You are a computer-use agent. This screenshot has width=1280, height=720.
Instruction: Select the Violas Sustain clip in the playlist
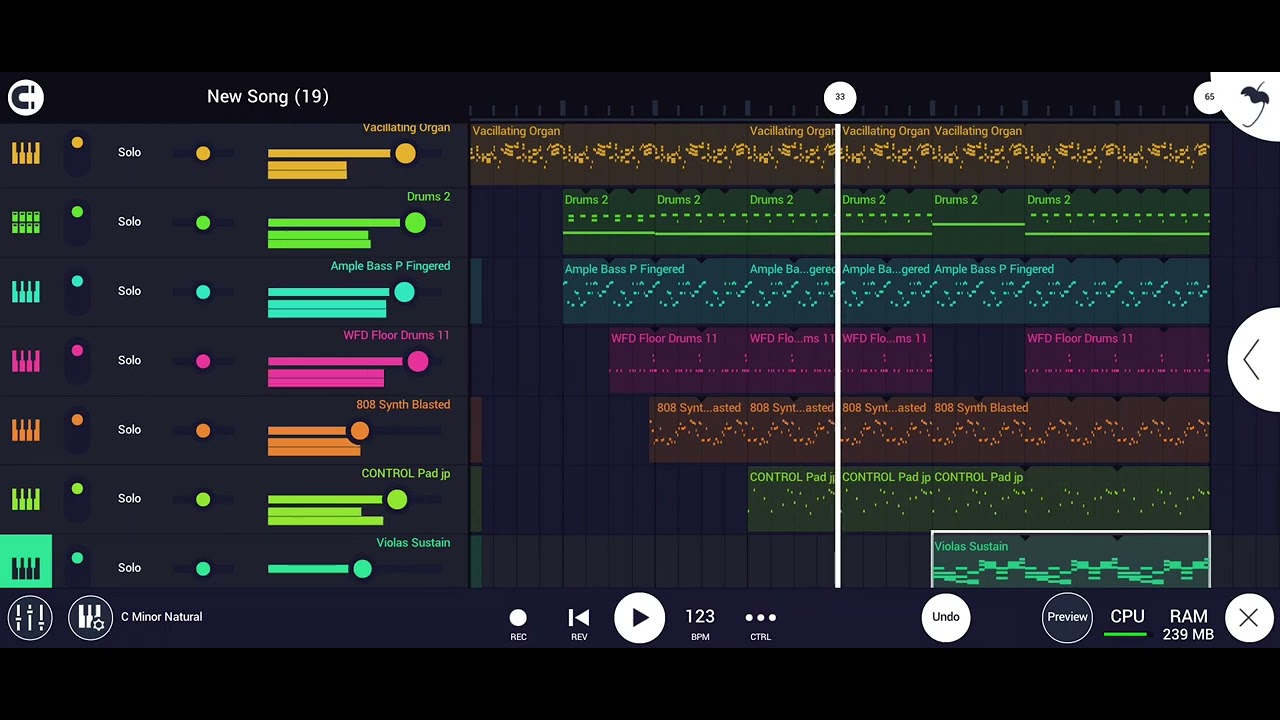(1071, 560)
